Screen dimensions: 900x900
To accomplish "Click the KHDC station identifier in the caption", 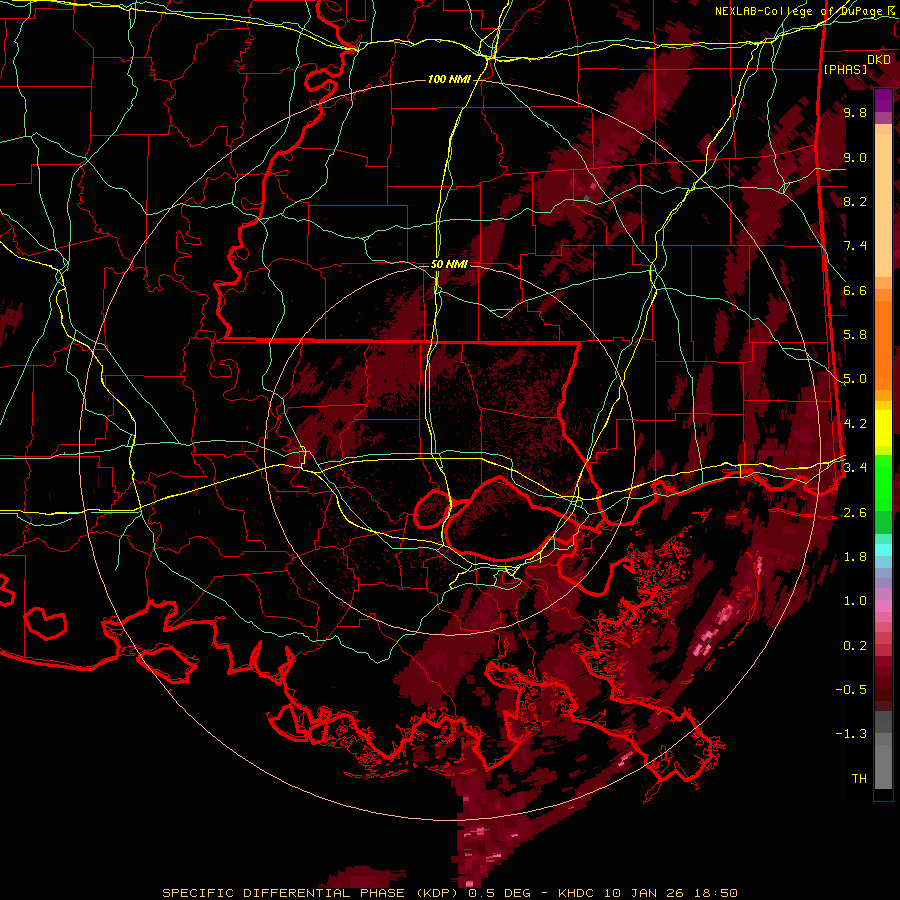I will tap(577, 893).
